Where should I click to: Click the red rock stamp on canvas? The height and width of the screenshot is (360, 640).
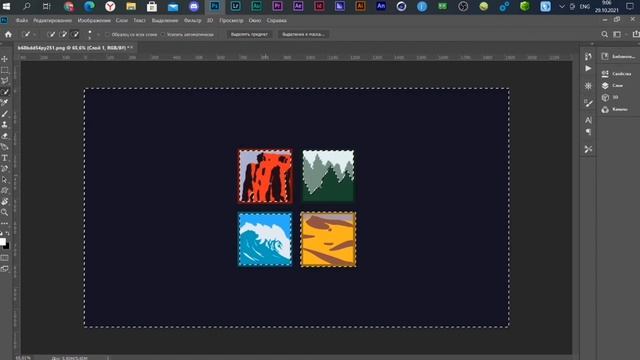[265, 176]
